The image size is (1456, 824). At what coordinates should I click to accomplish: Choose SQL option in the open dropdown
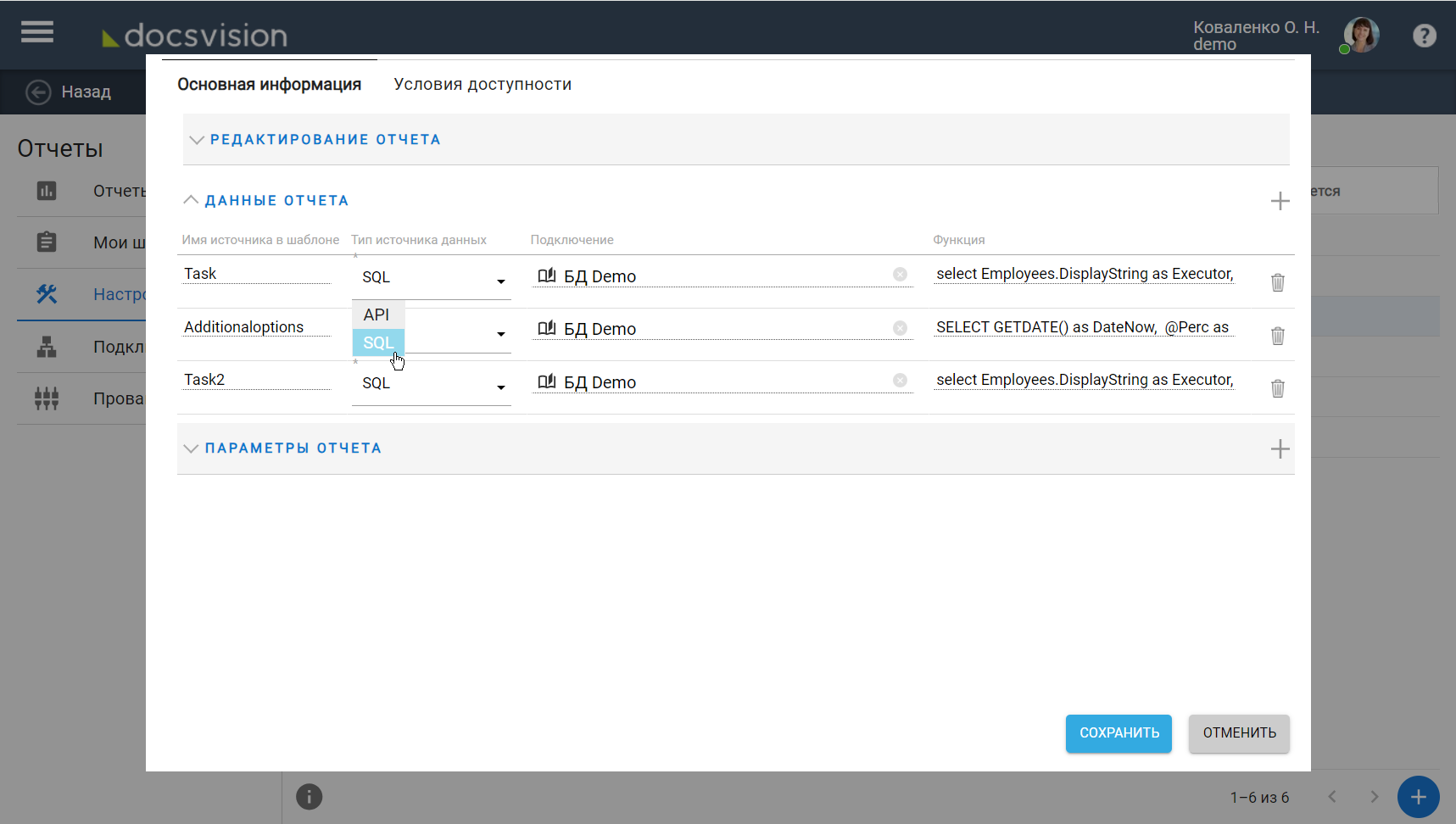[378, 342]
